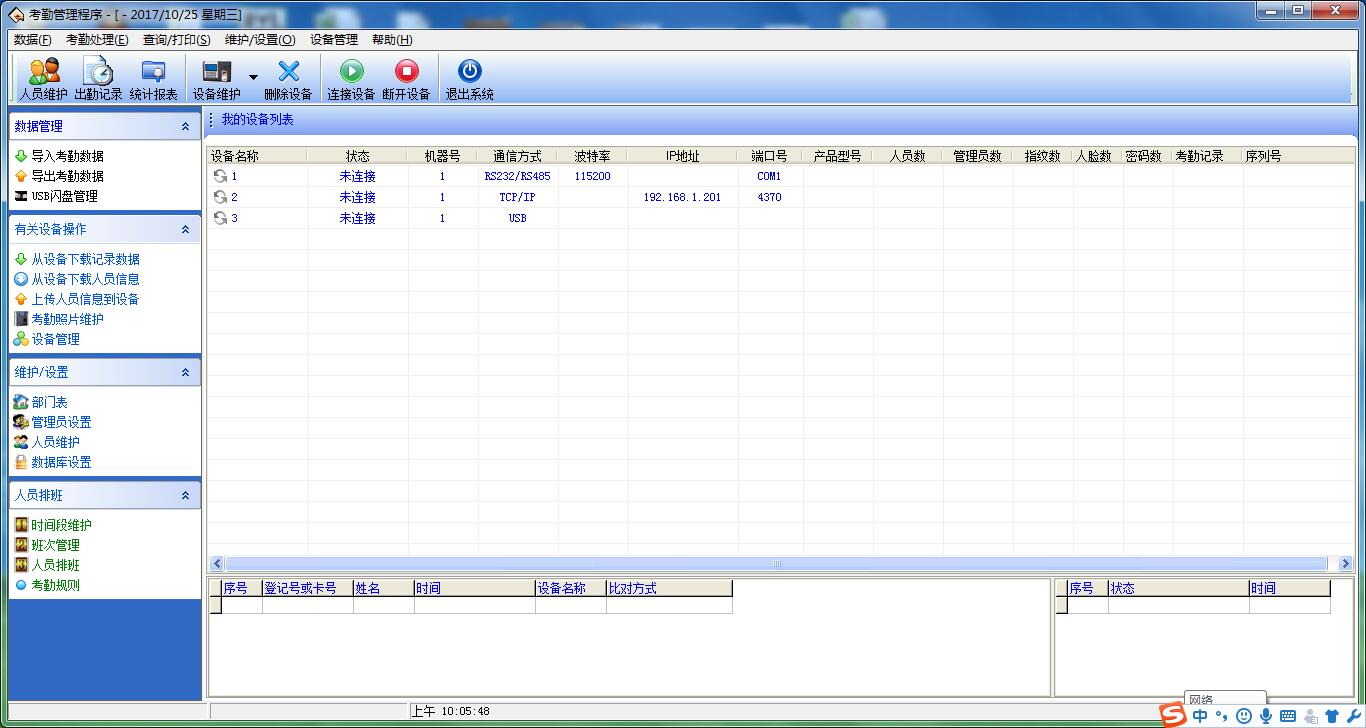The image size is (1366, 728).
Task: Open 数据(F) menu
Action: tap(33, 40)
